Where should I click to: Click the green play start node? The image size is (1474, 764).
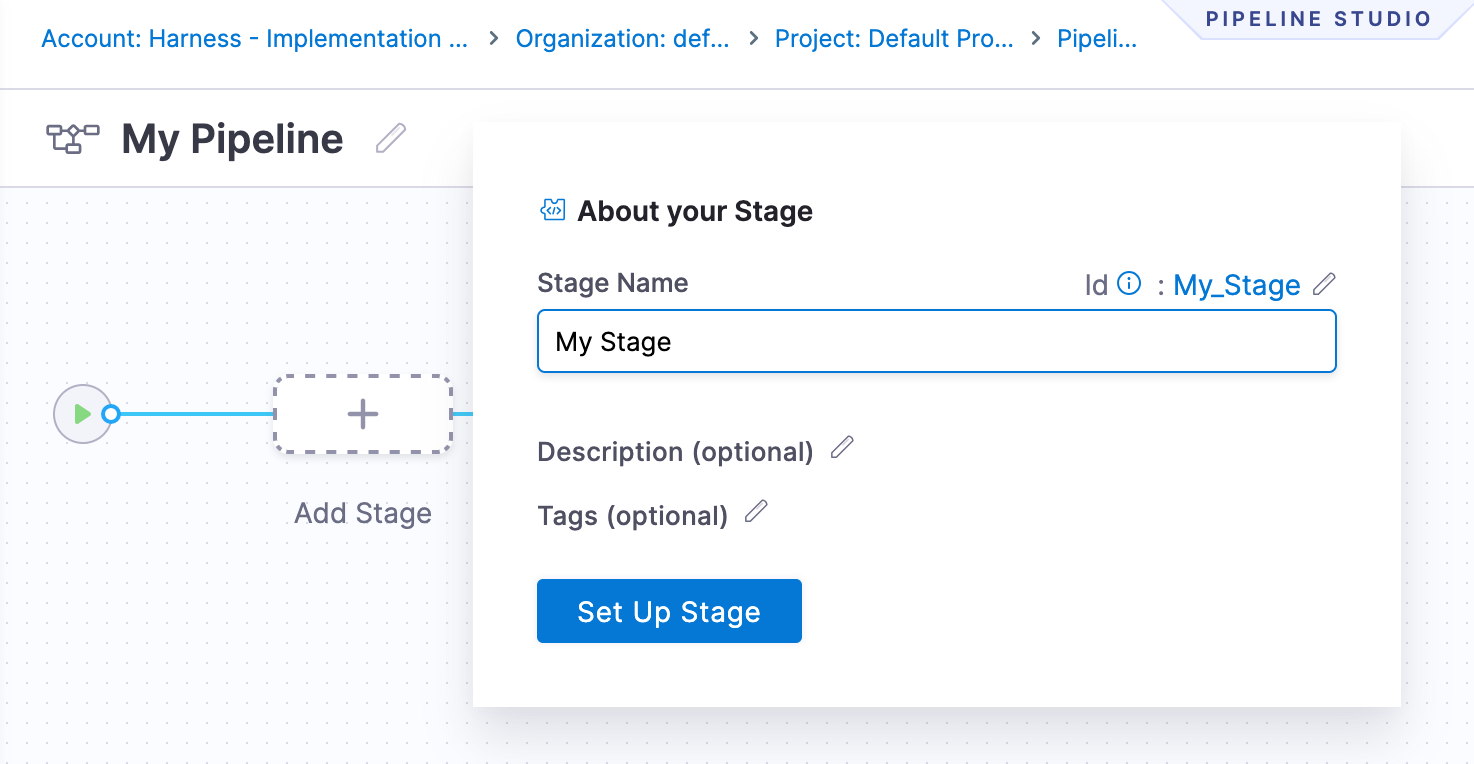pos(83,414)
